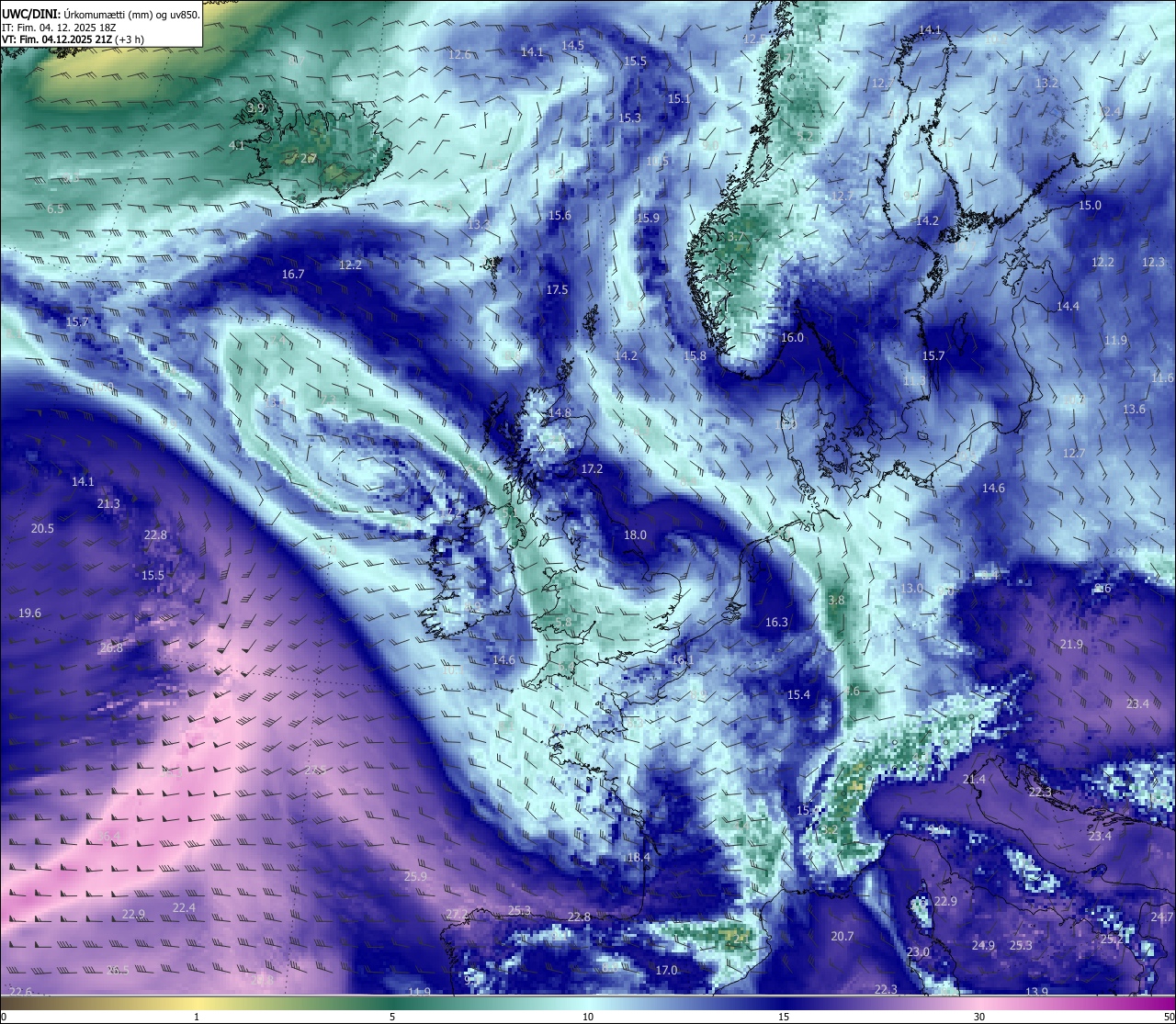
Task: Click the 15.4 value over France
Action: 798,695
